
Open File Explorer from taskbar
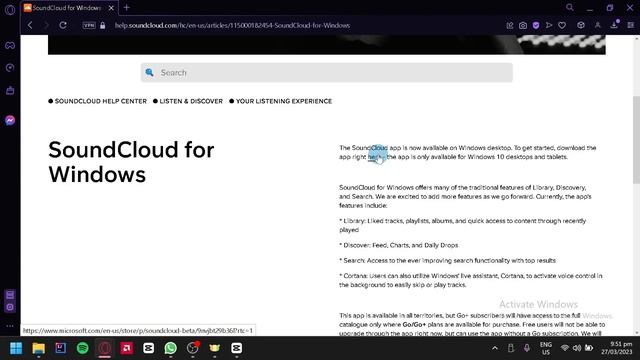click(x=38, y=348)
